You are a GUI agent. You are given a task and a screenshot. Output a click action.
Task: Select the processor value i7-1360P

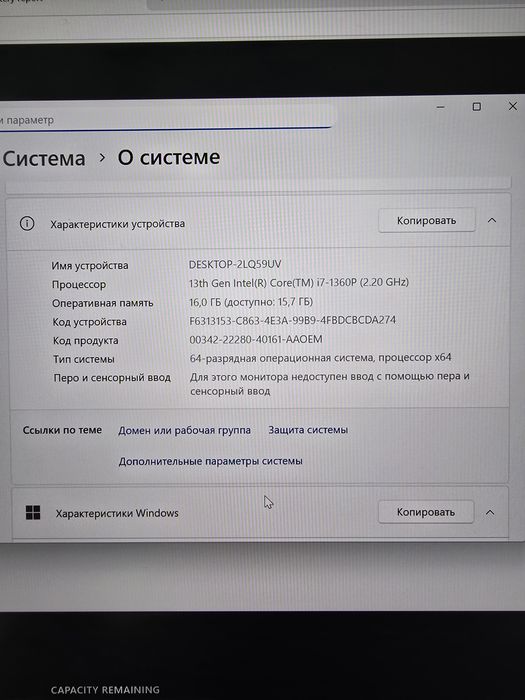[299, 283]
